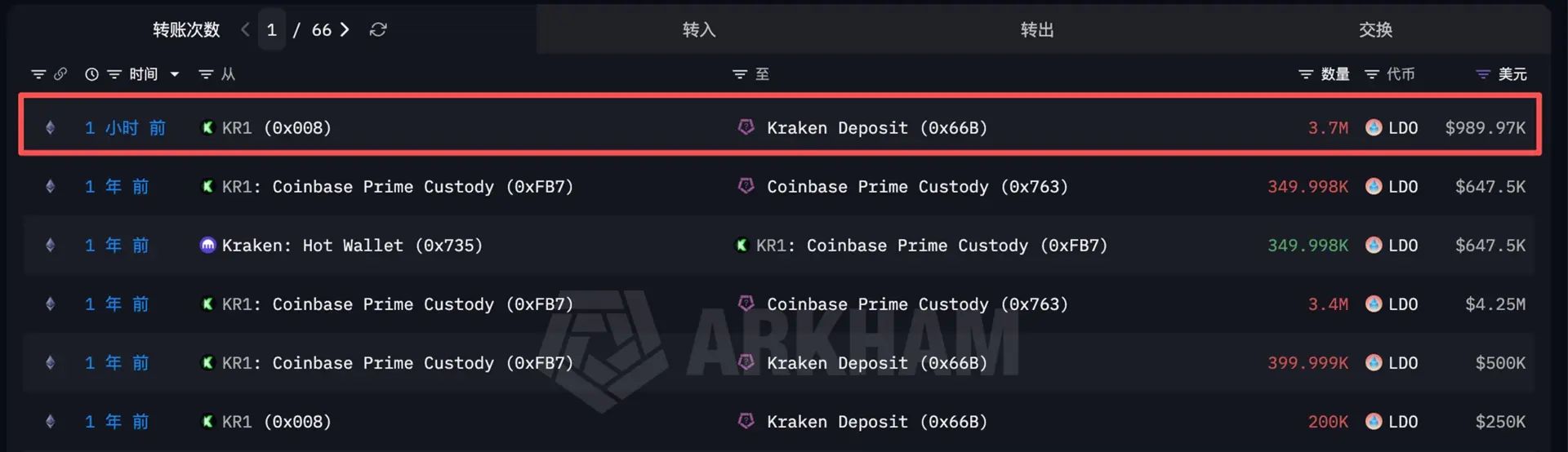Switch to the 转出 tab

point(1037,30)
